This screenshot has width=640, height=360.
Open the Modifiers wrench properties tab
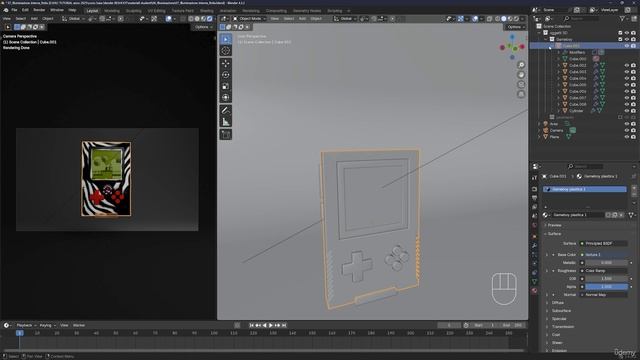pyautogui.click(x=535, y=246)
